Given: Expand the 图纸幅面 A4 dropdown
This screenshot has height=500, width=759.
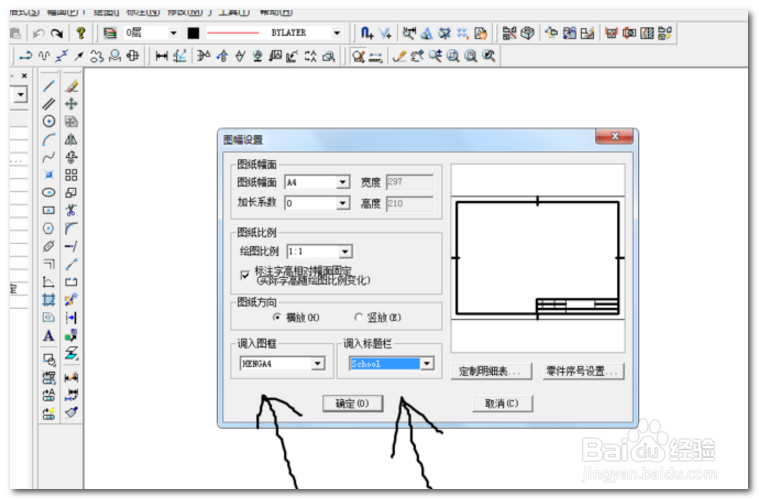Looking at the screenshot, I should pyautogui.click(x=343, y=182).
